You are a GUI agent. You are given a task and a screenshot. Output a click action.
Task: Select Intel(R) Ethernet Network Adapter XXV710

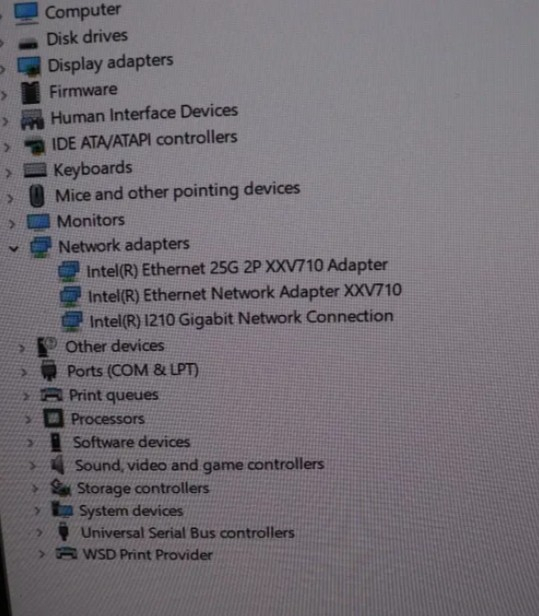(x=245, y=293)
